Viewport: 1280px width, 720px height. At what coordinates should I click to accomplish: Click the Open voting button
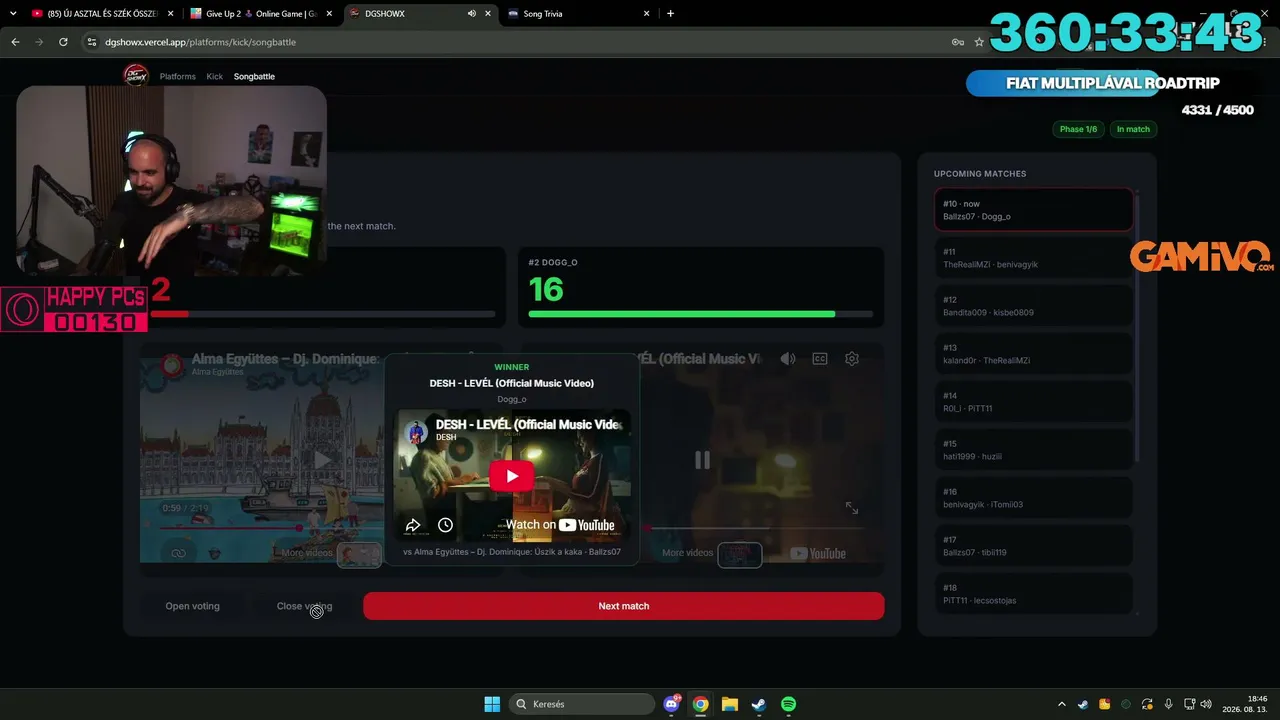click(x=192, y=606)
